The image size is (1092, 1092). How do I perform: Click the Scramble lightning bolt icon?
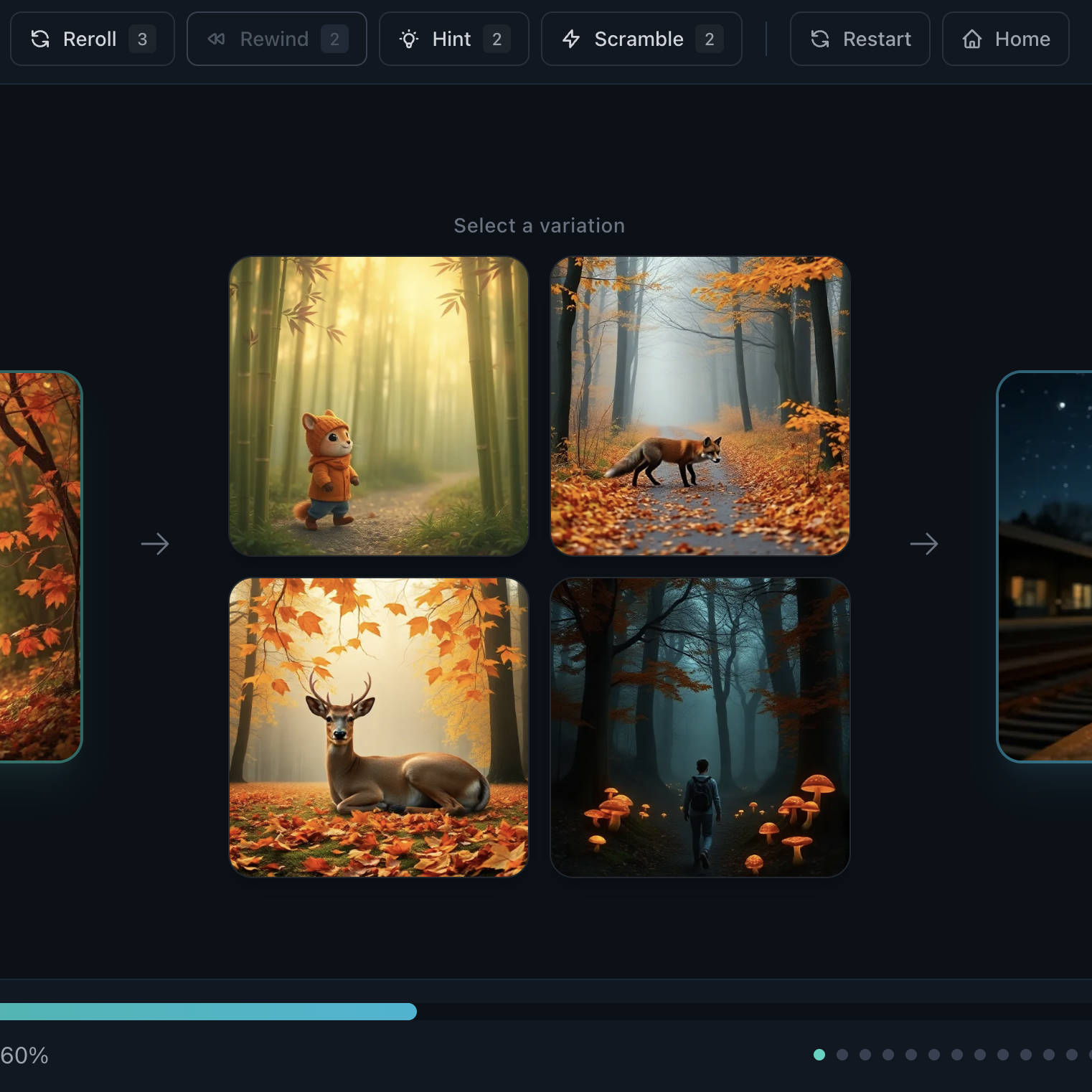click(x=571, y=39)
